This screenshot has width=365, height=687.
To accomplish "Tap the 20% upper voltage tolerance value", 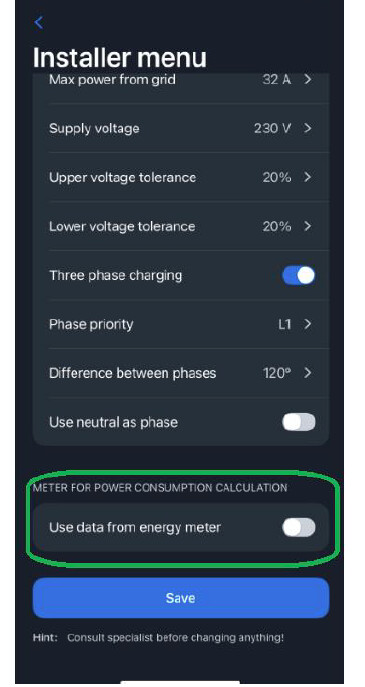I will tap(277, 177).
